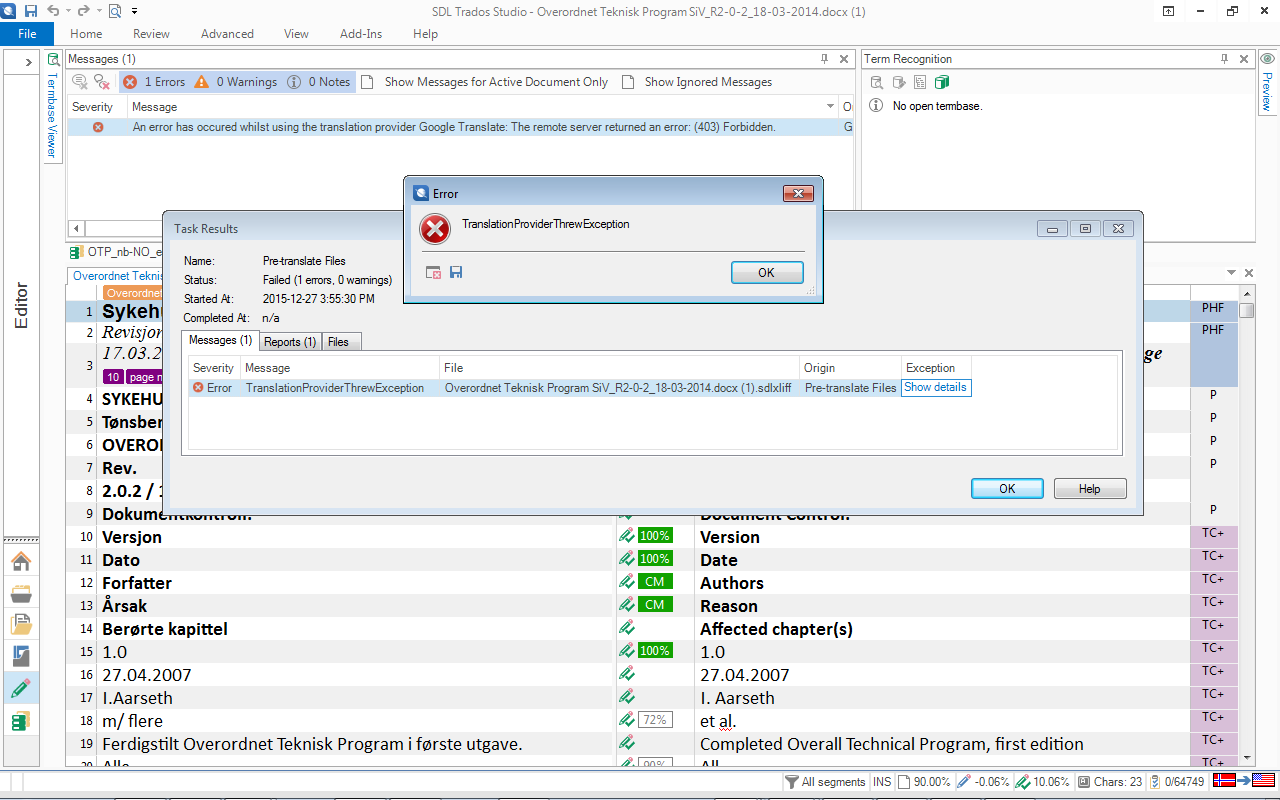
Task: Click the view term details icon
Action: click(920, 82)
